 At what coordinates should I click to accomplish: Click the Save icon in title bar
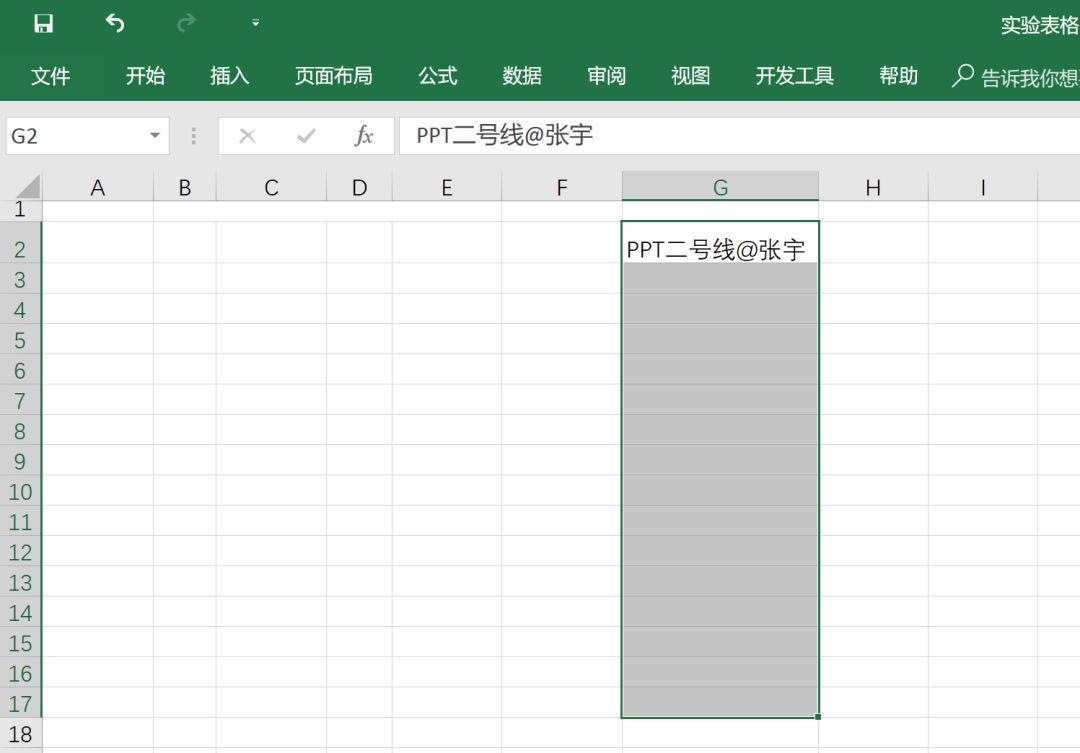44,23
